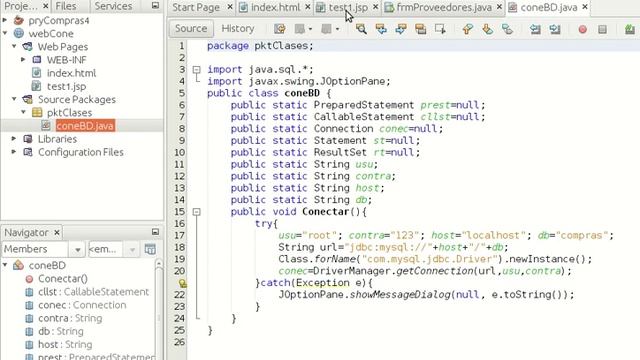The width and height of the screenshot is (640, 360).
Task: Close the frmProveedores.java tab
Action: [x=499, y=7]
